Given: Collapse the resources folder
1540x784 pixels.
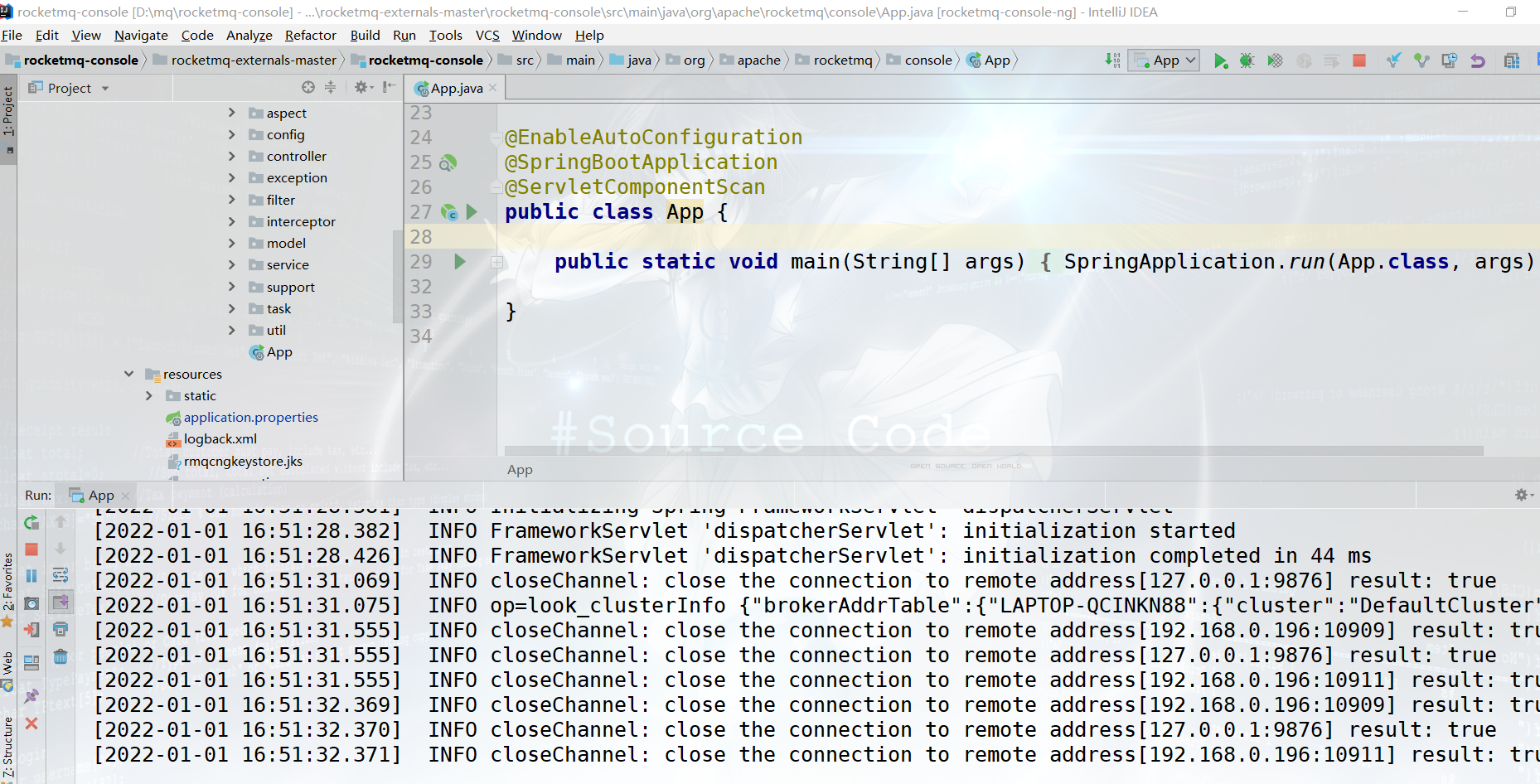Looking at the screenshot, I should (129, 374).
